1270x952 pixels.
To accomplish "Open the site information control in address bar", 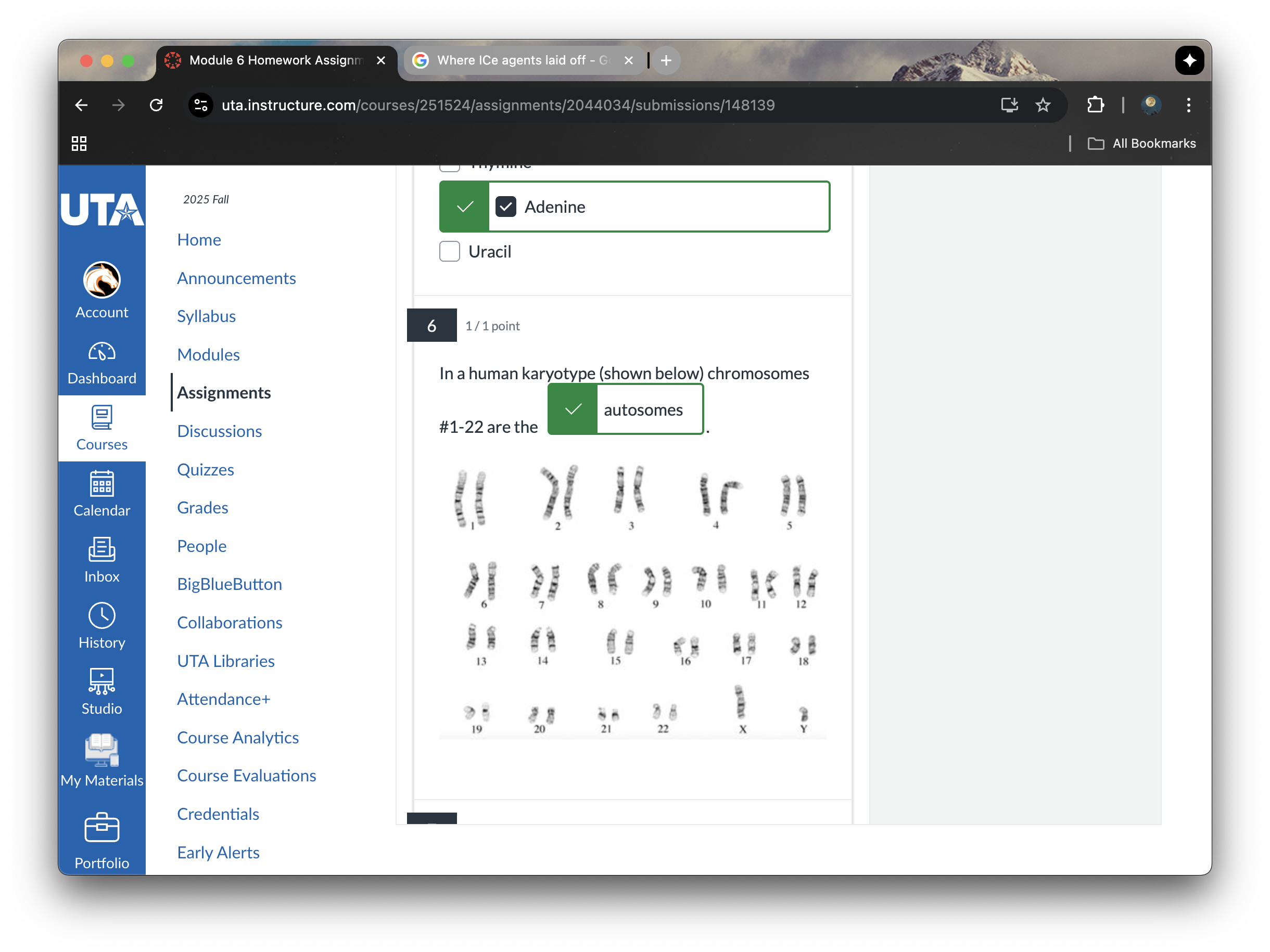I will 201,105.
